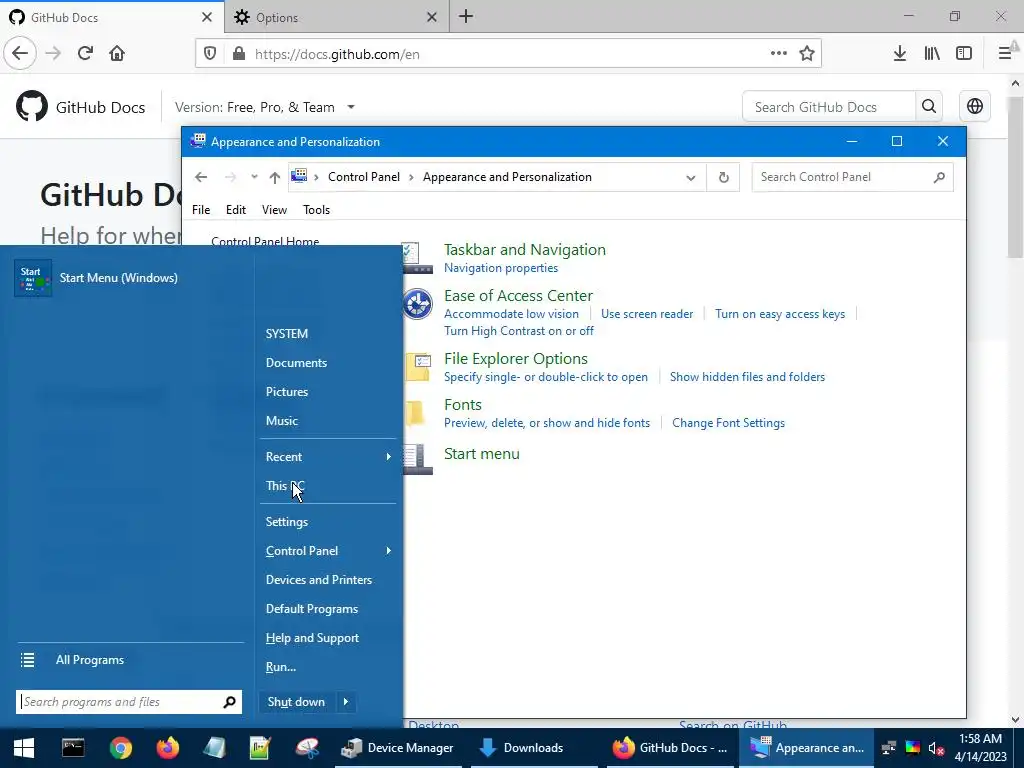Bookmark this page with the star icon
The width and height of the screenshot is (1024, 768).
807,54
